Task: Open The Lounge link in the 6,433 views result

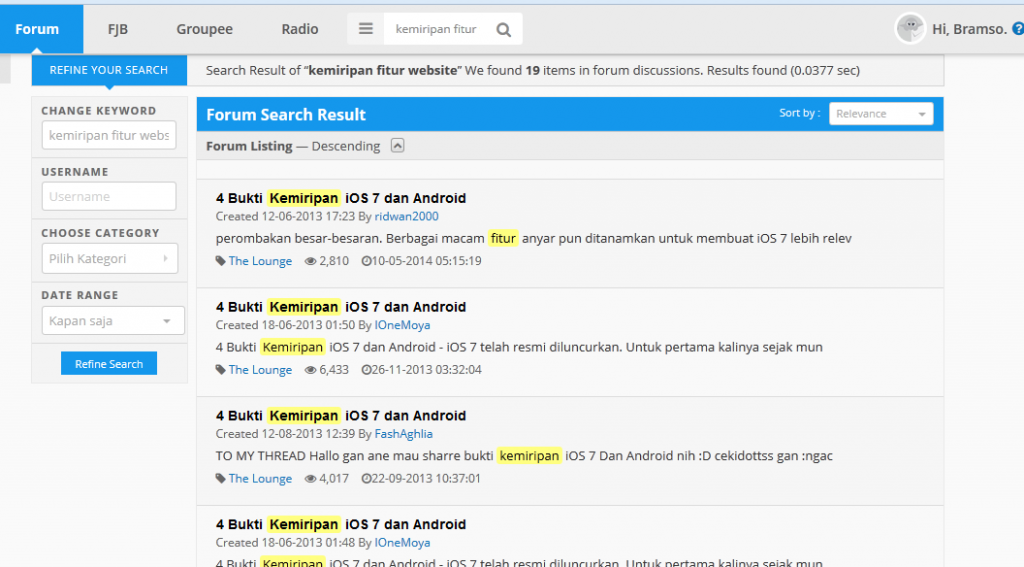Action: [260, 370]
